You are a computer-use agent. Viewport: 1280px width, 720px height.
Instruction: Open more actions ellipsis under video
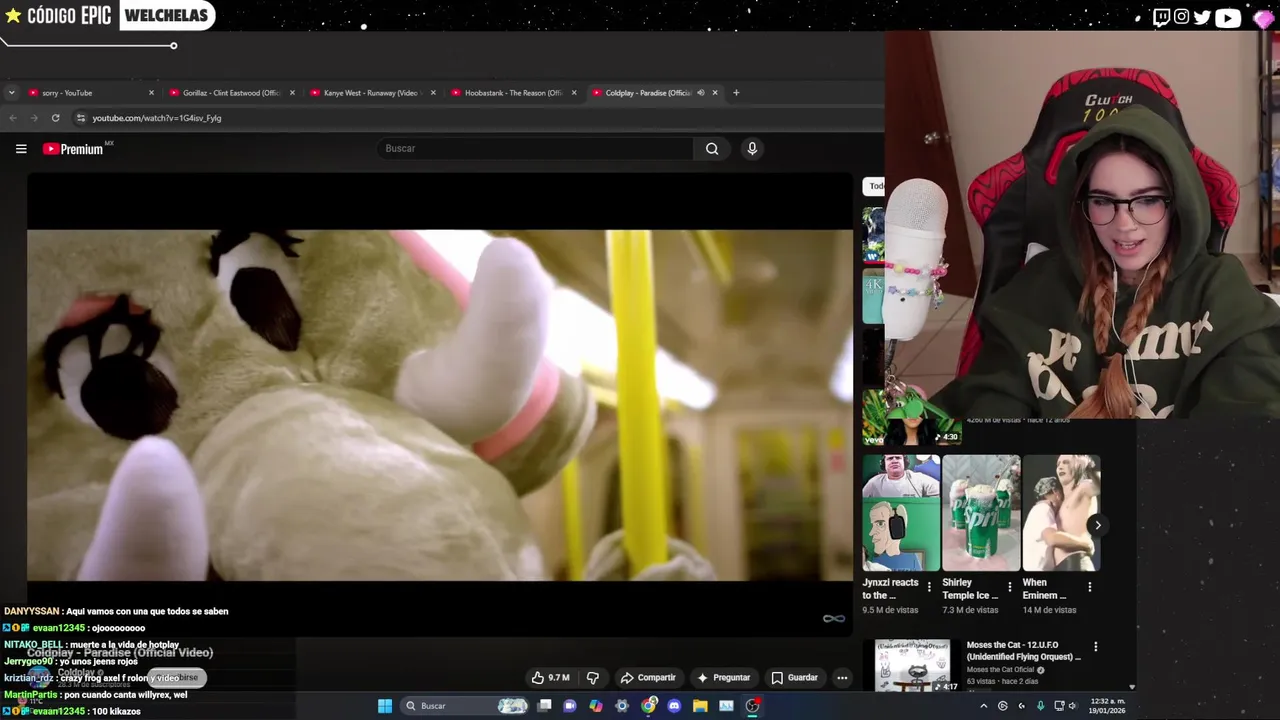pos(842,678)
